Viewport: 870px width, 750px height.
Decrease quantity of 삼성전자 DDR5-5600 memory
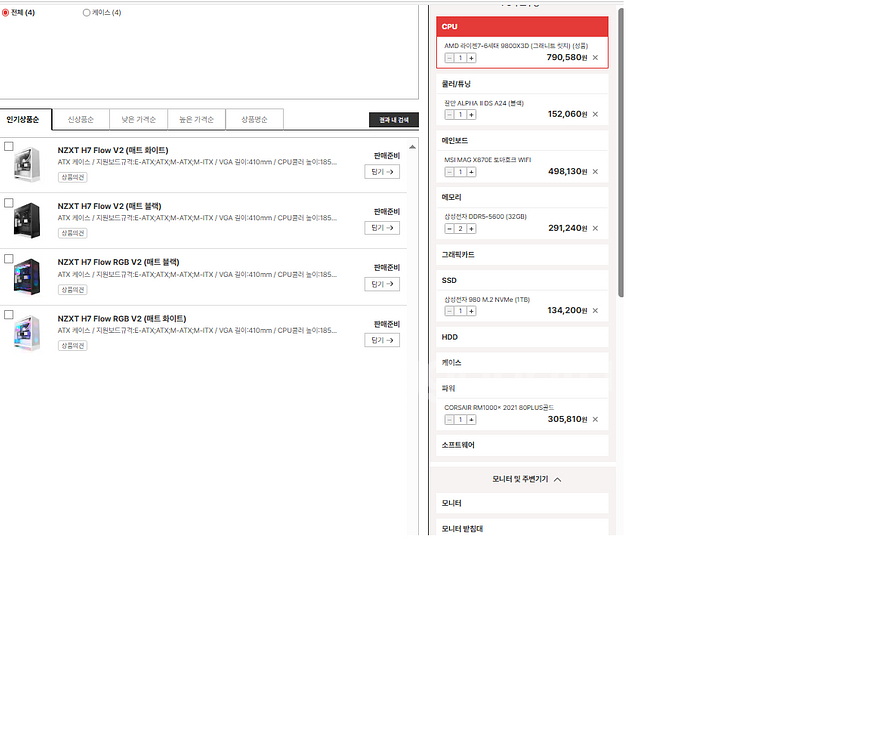pos(449,229)
